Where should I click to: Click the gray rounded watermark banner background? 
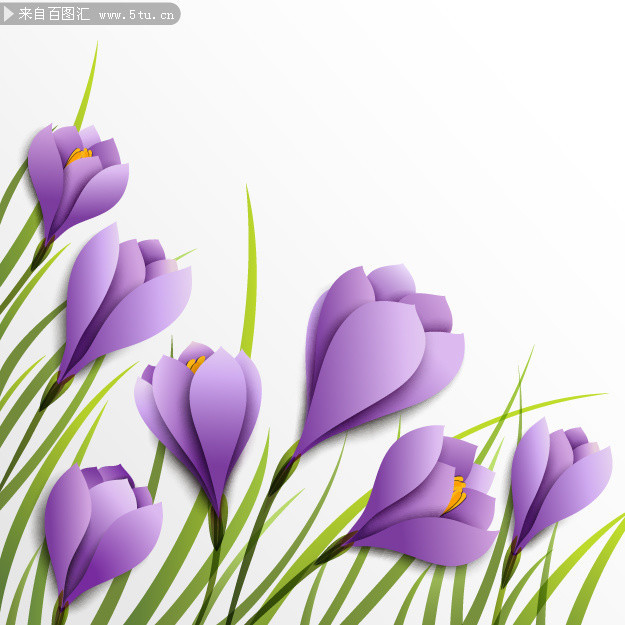pyautogui.click(x=90, y=14)
